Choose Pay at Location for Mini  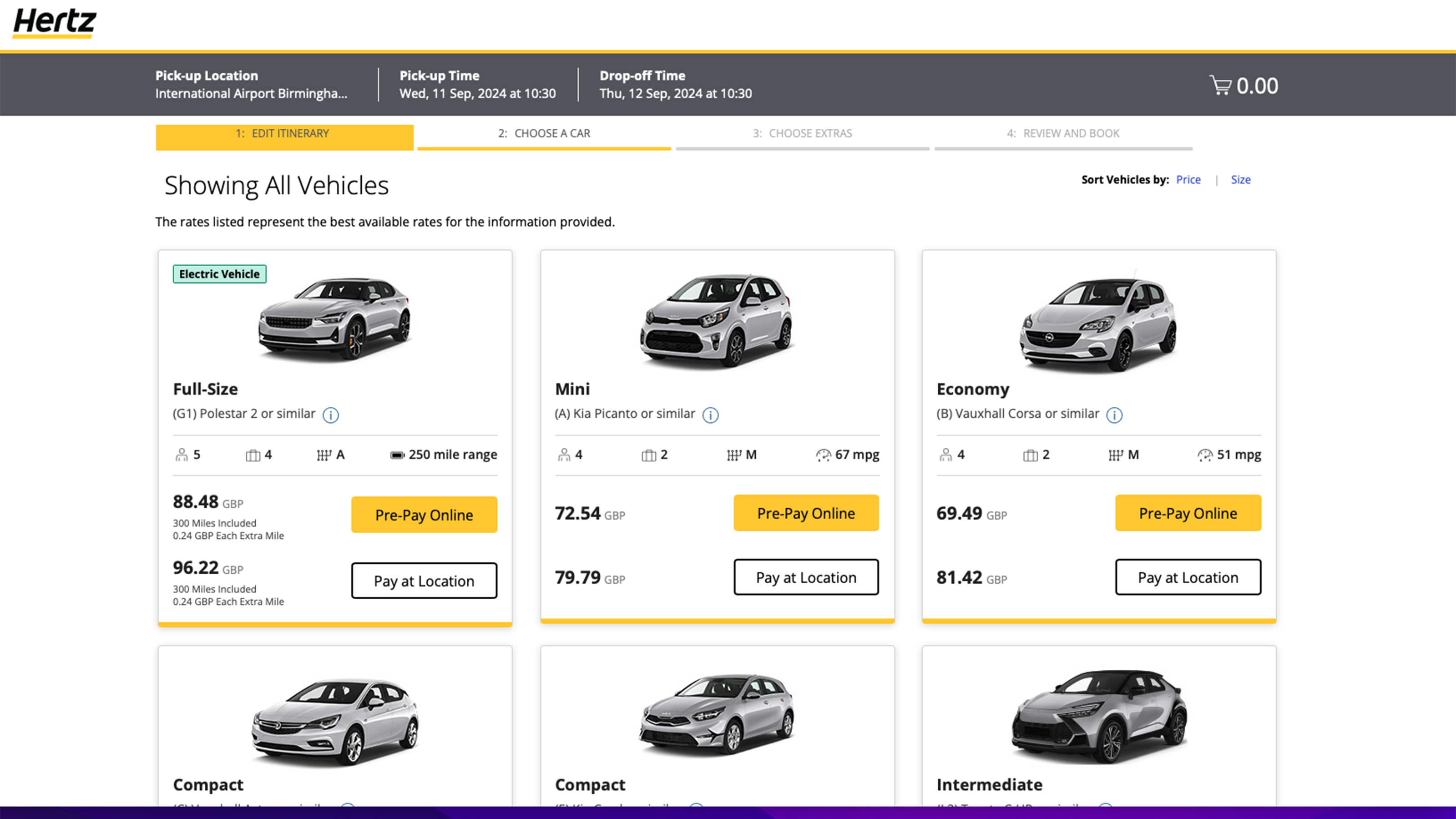coord(806,577)
